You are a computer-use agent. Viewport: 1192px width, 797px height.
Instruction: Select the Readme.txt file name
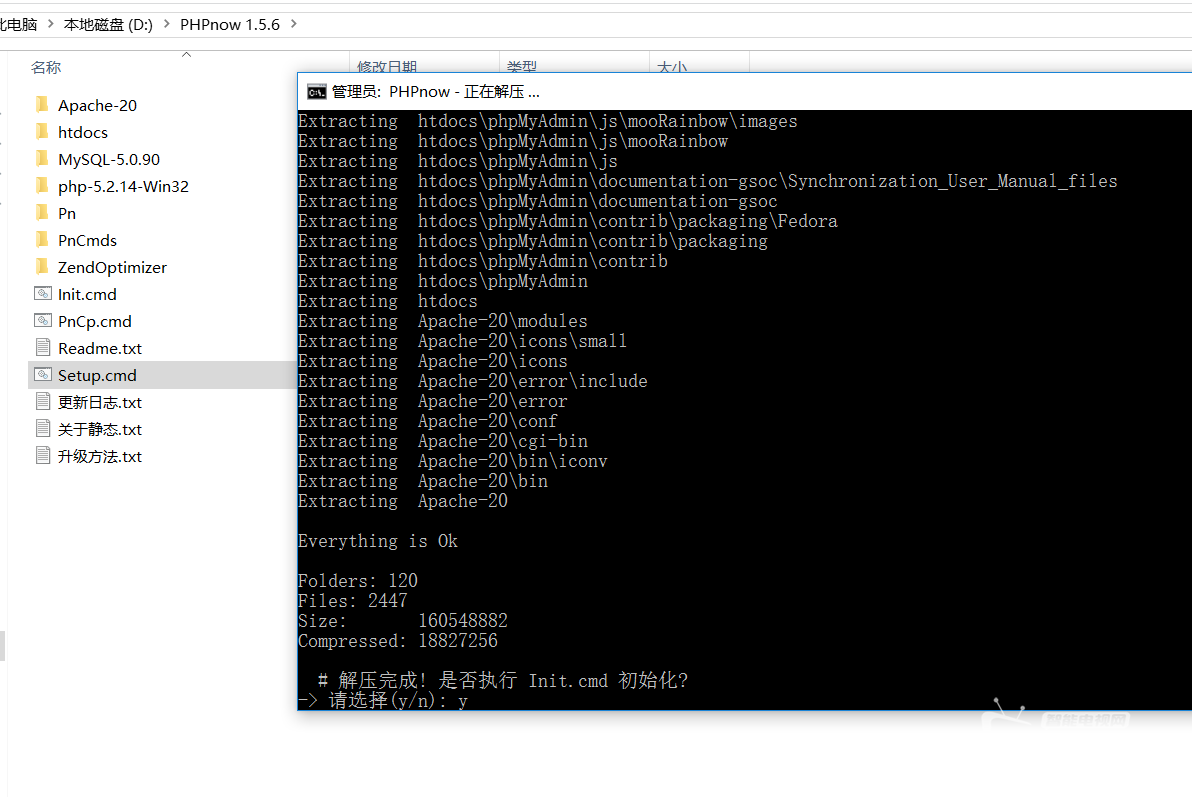tap(100, 348)
